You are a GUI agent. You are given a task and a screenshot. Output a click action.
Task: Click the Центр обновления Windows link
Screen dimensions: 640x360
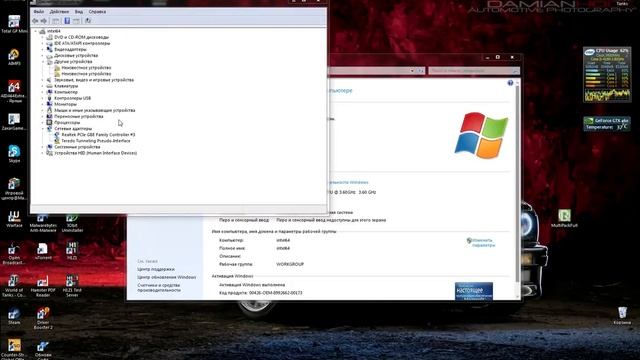pos(167,277)
